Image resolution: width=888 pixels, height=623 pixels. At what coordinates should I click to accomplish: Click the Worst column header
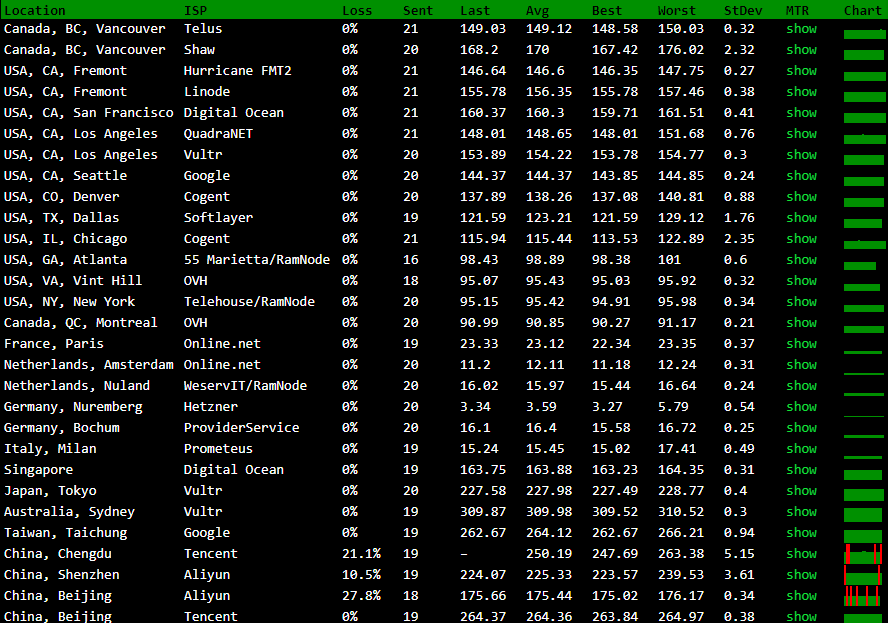(676, 10)
